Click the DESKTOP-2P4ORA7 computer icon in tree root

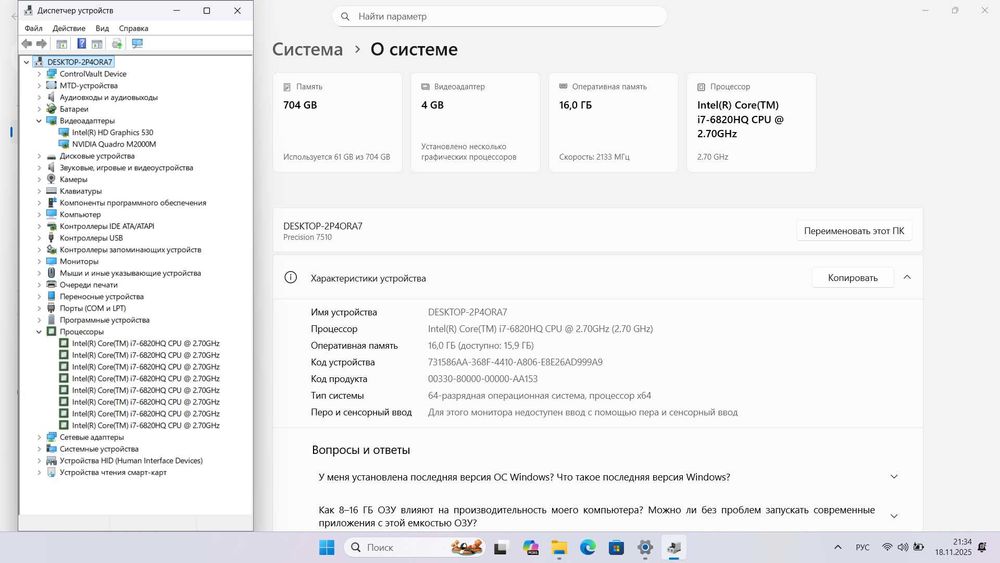click(x=38, y=62)
